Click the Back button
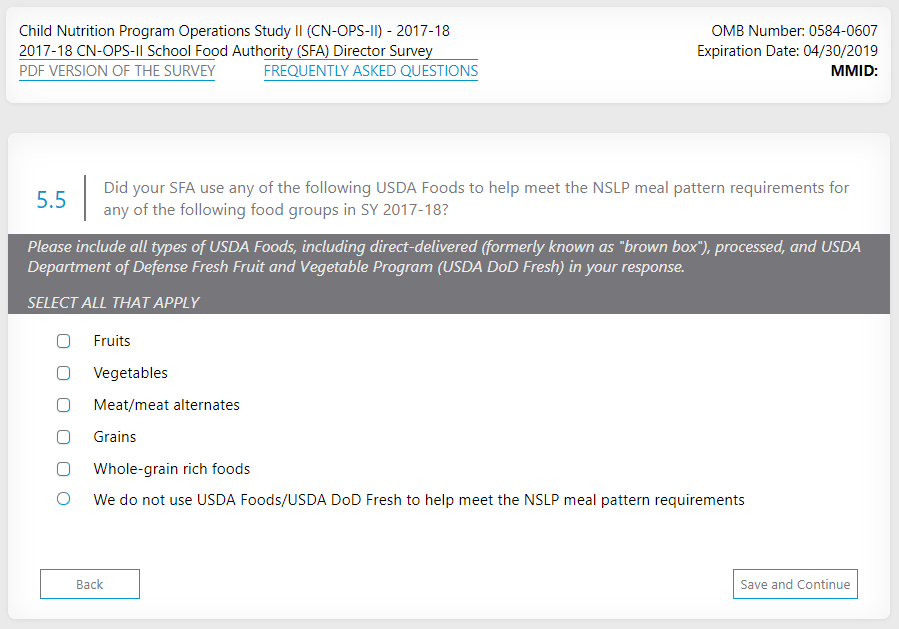 click(x=89, y=584)
